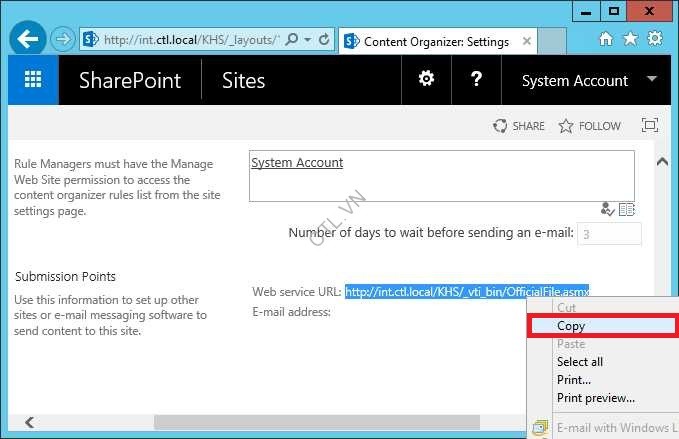Open the address bar search dropdown arrow
Image resolution: width=679 pixels, height=439 pixels.
(x=307, y=40)
